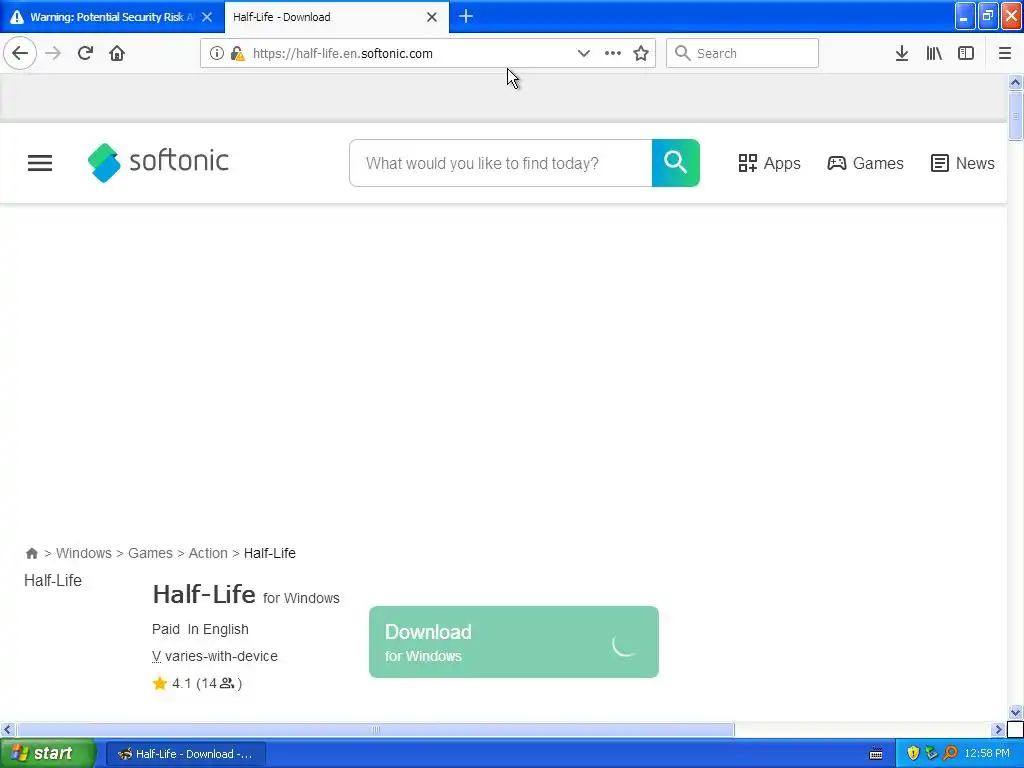Follow the Windows breadcrumb link
1024x768 pixels.
point(84,553)
